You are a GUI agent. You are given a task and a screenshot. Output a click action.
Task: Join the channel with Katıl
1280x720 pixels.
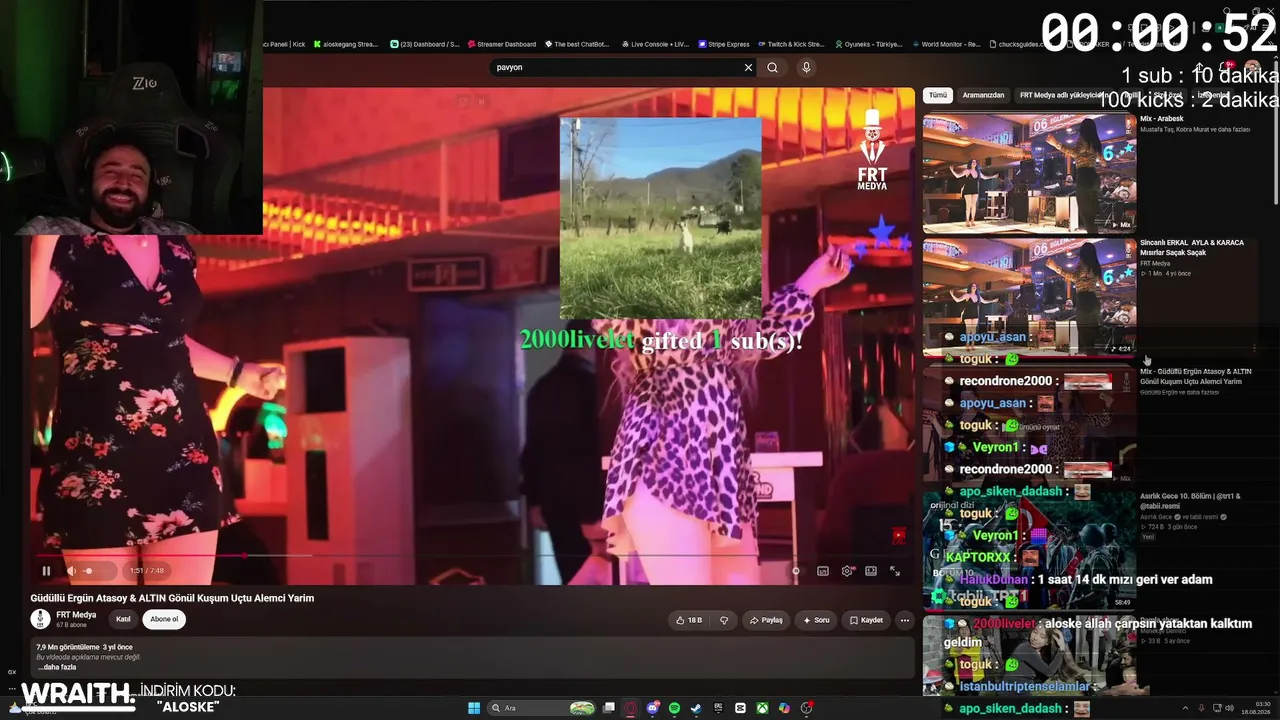point(123,619)
